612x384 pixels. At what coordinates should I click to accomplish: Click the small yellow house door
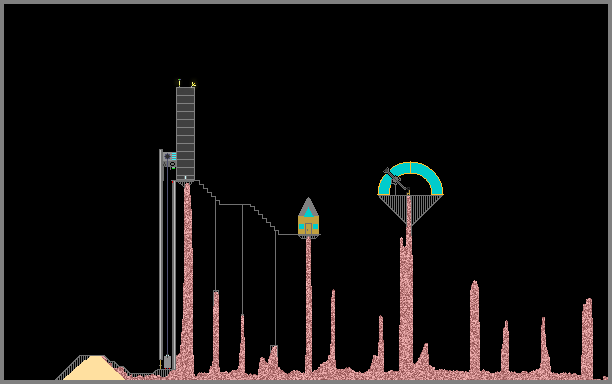(308, 229)
